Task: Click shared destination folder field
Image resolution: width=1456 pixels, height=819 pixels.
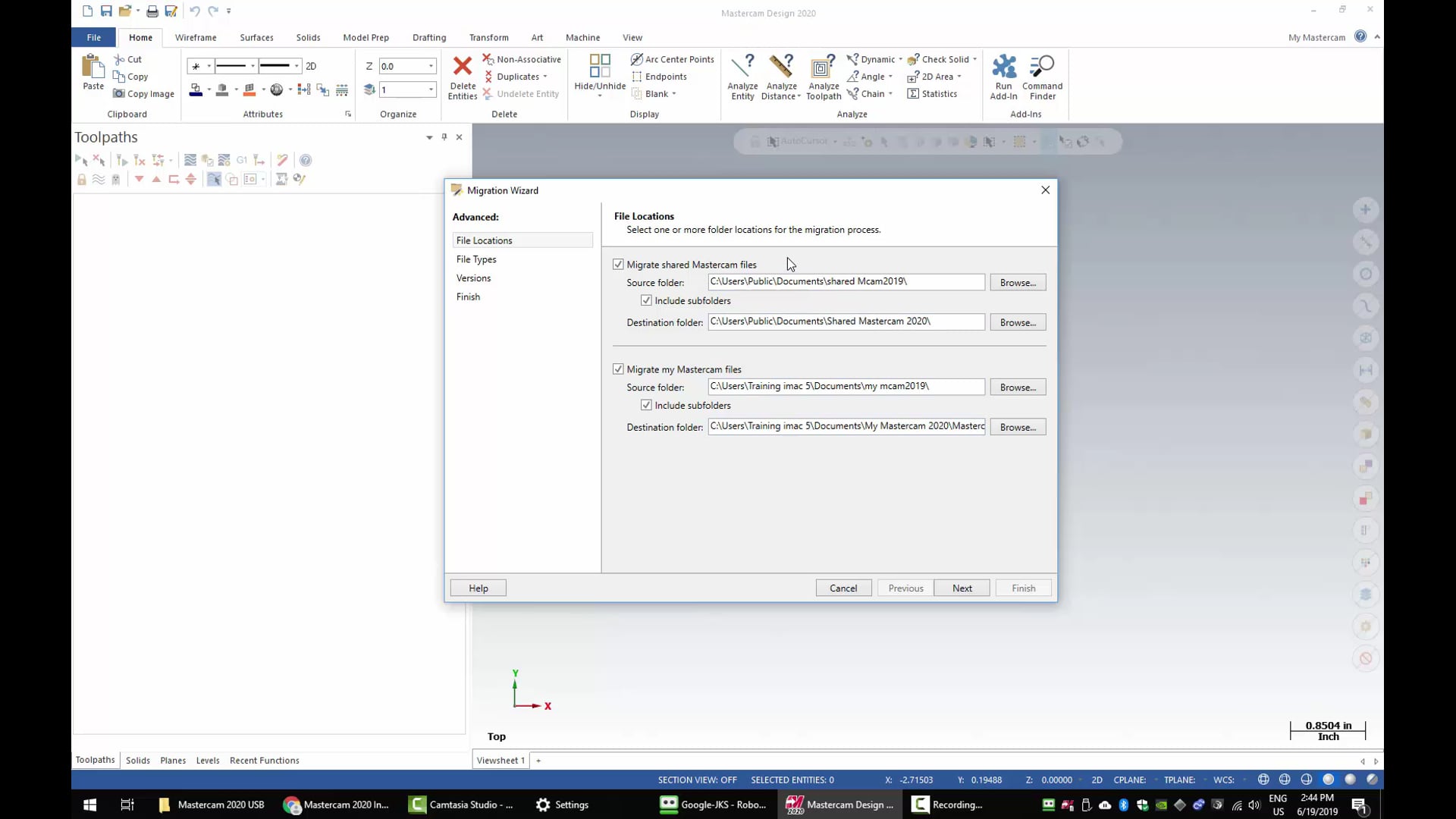Action: [x=846, y=322]
